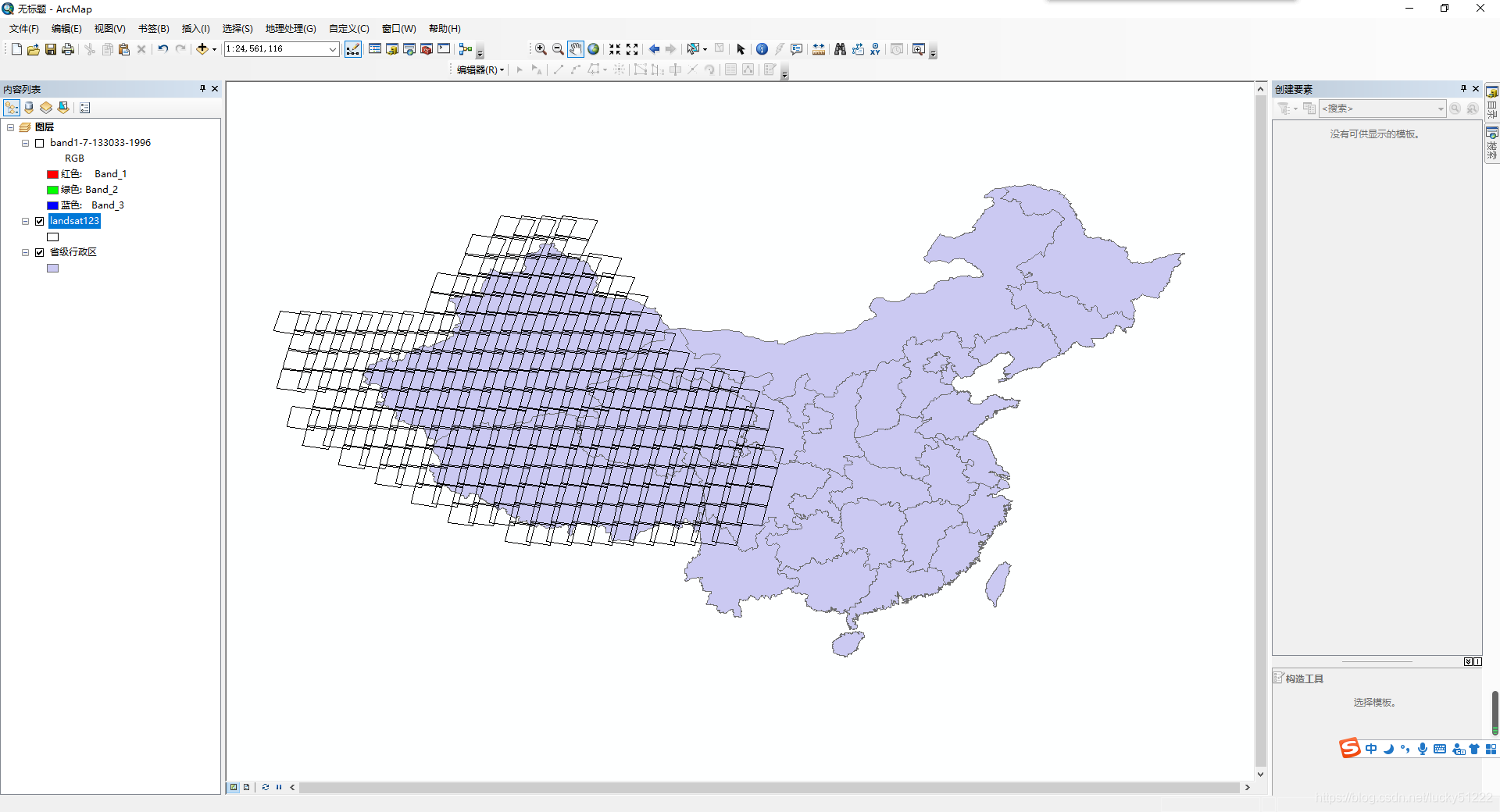Image resolution: width=1500 pixels, height=812 pixels.
Task: Open the 视图(V) menu
Action: coord(110,29)
